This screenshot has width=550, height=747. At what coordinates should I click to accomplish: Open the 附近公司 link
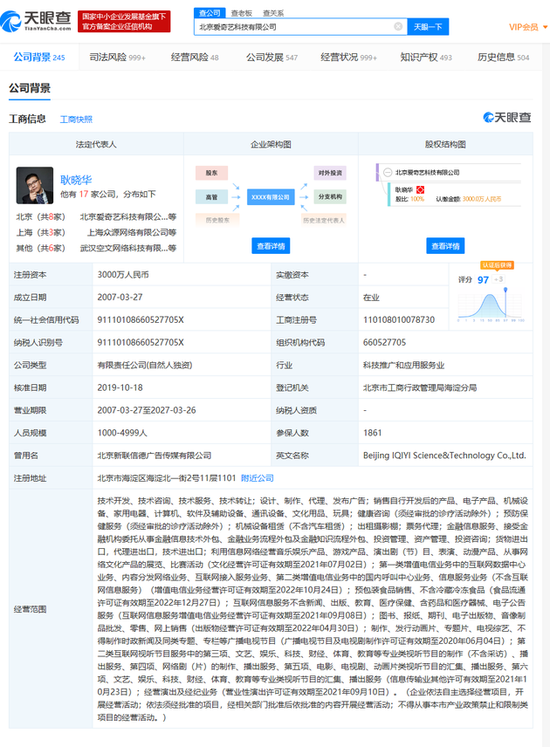click(x=257, y=478)
